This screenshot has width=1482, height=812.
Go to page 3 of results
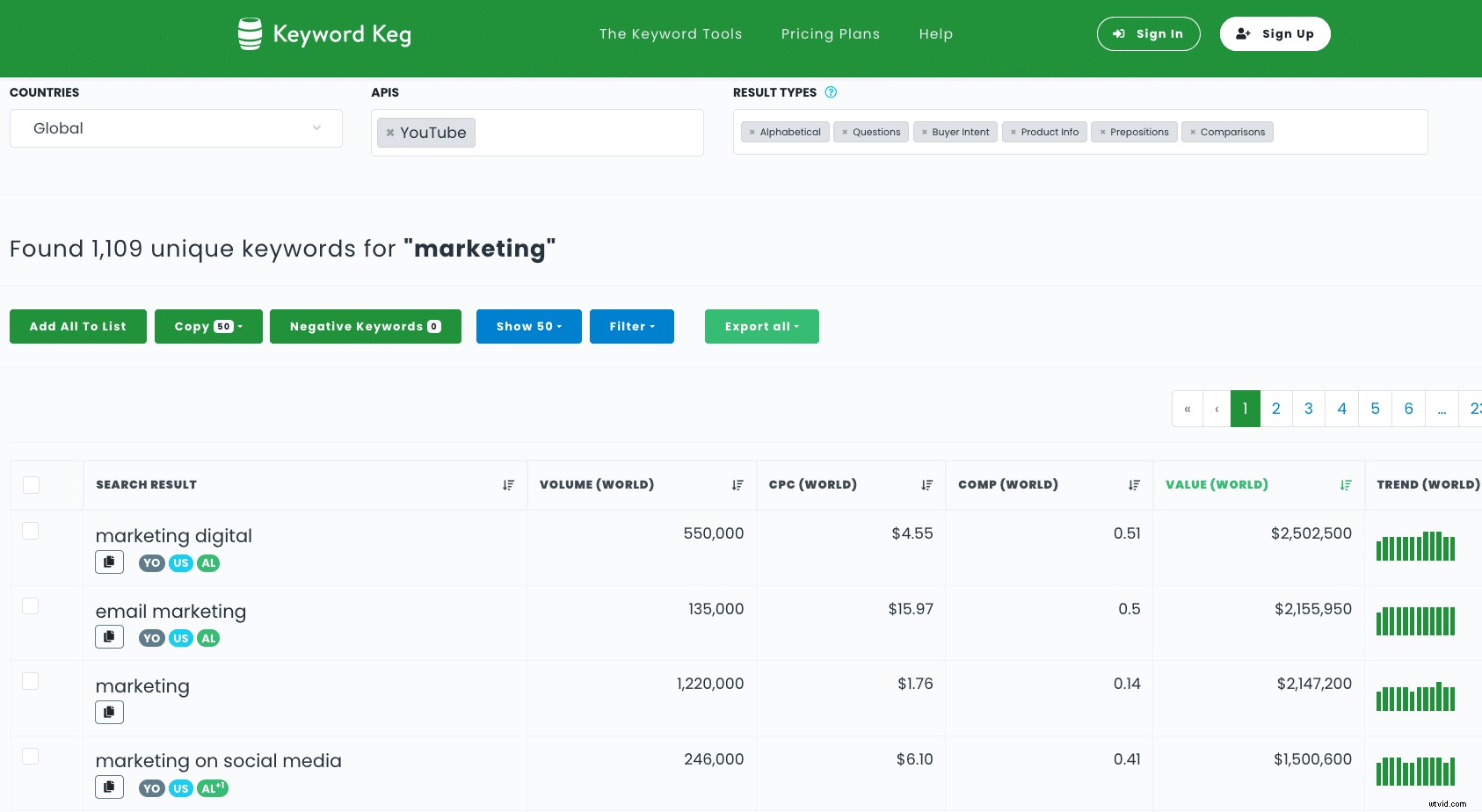tap(1309, 409)
